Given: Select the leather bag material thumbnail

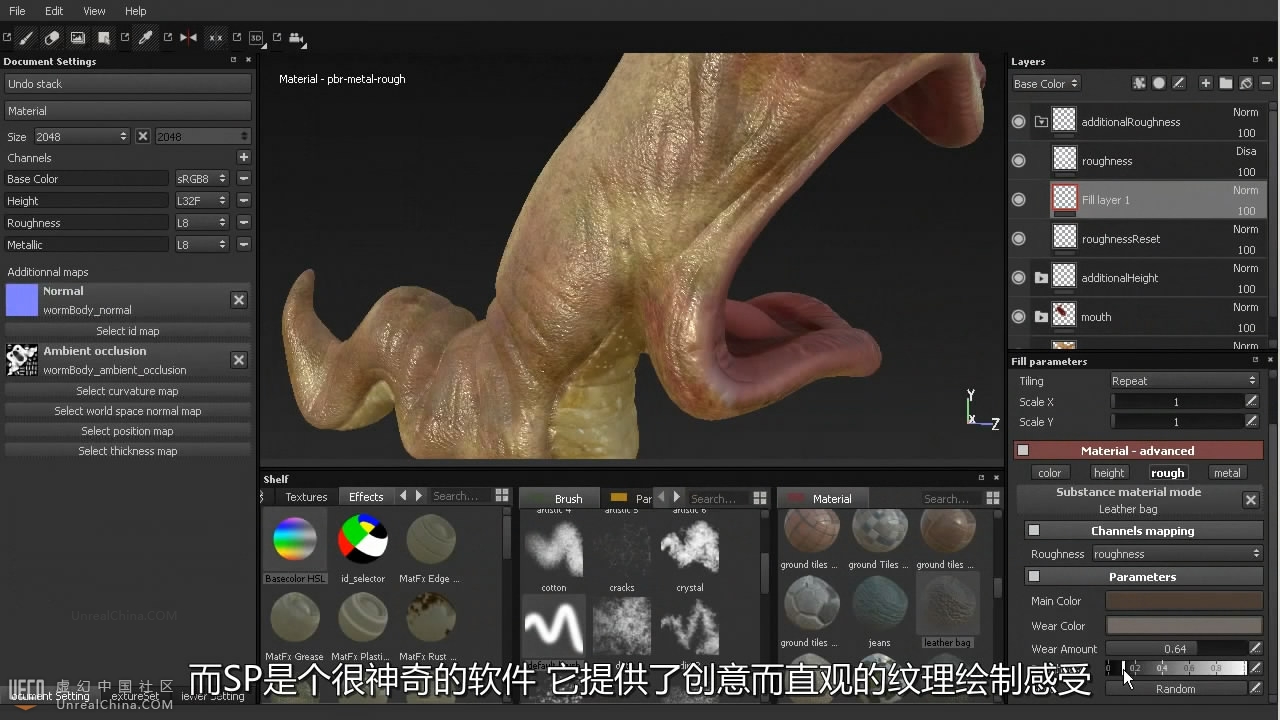Looking at the screenshot, I should point(947,605).
